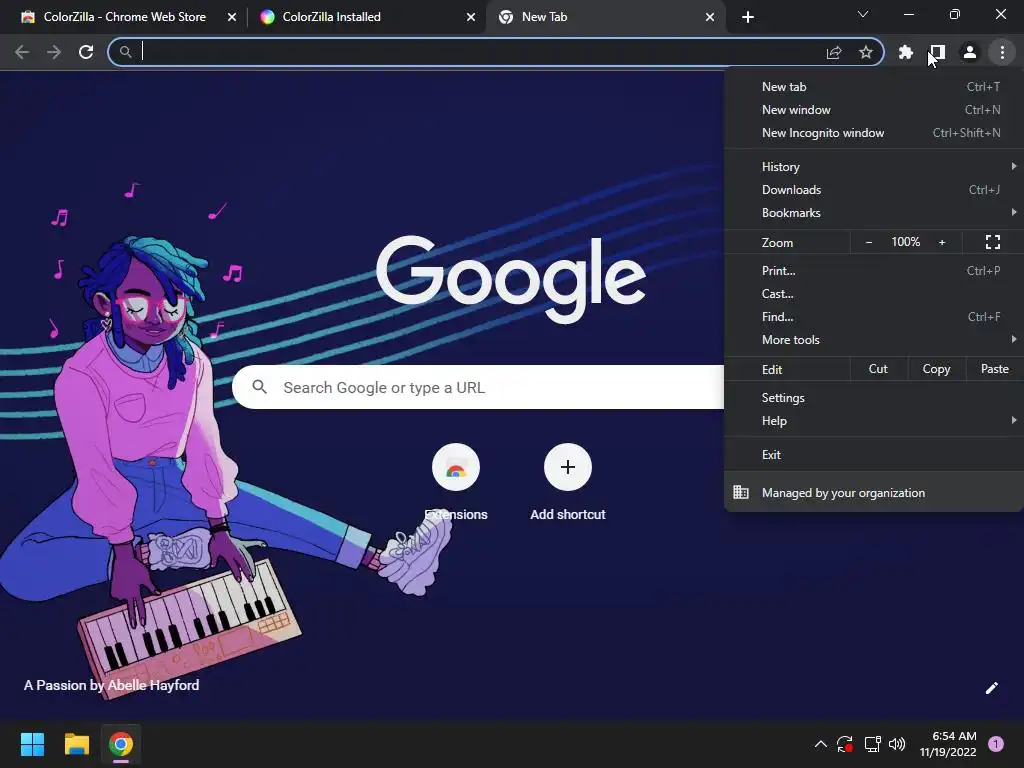Open the Windows Start menu
The height and width of the screenshot is (768, 1024).
coord(32,744)
